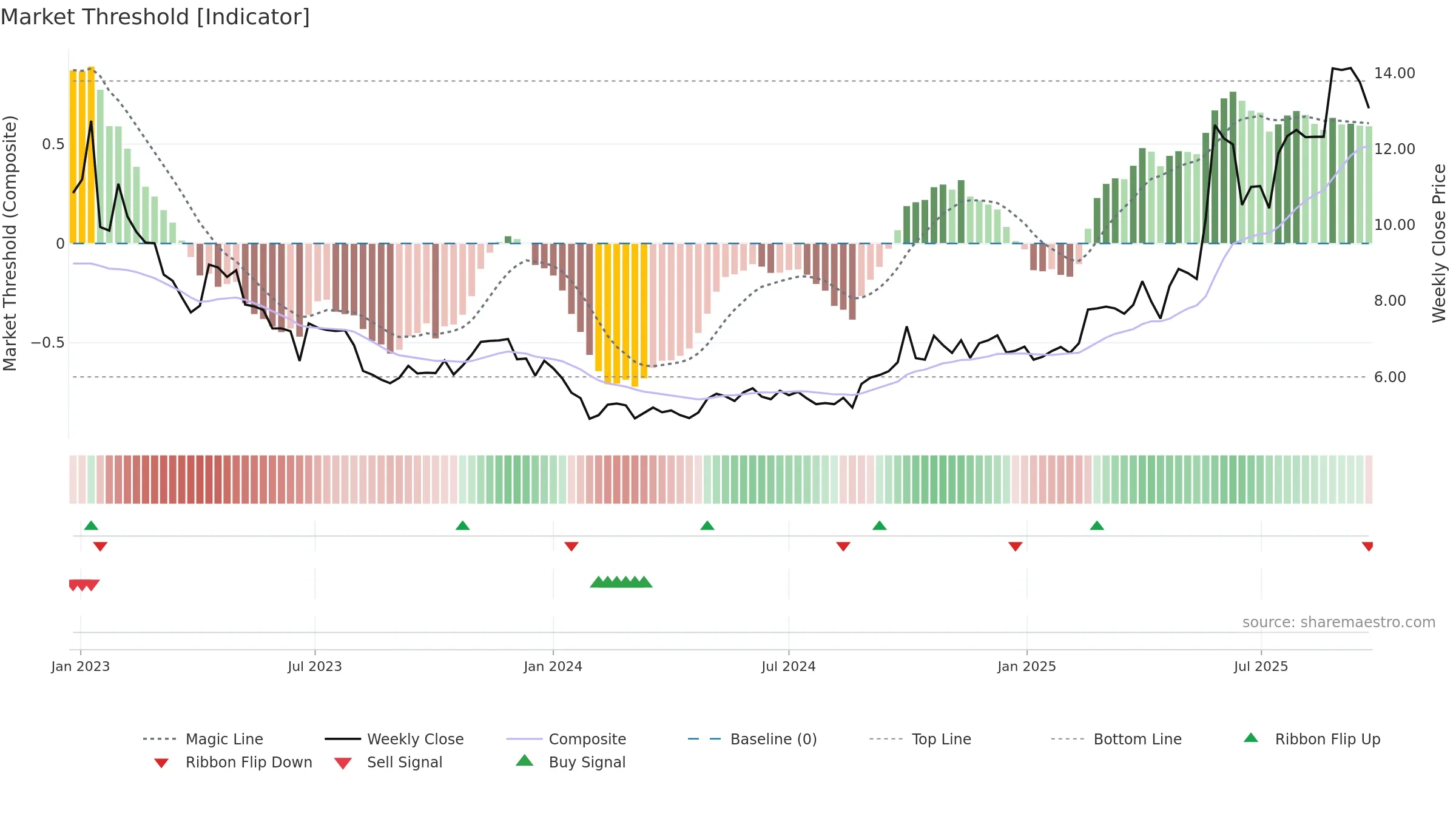Click the Jul 2023 x-axis label

coord(315,667)
